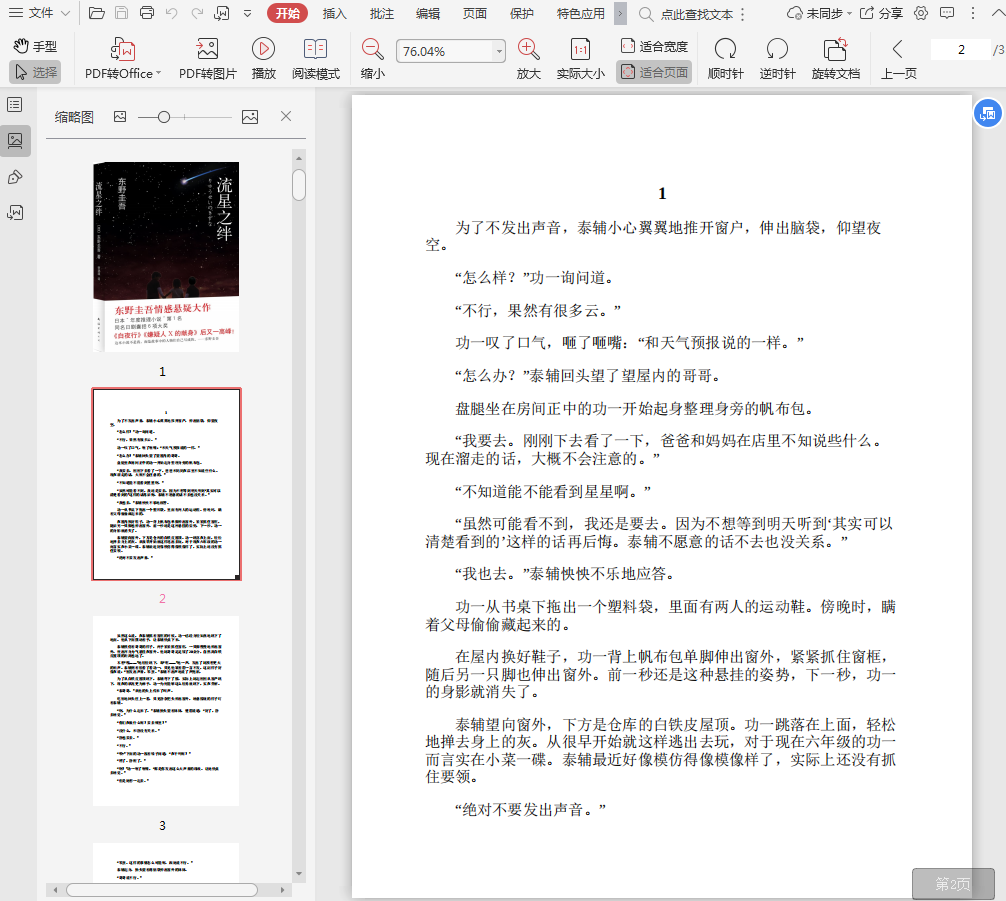Switch to the 插入 tab
Viewport: 1006px width, 901px height.
pos(334,13)
